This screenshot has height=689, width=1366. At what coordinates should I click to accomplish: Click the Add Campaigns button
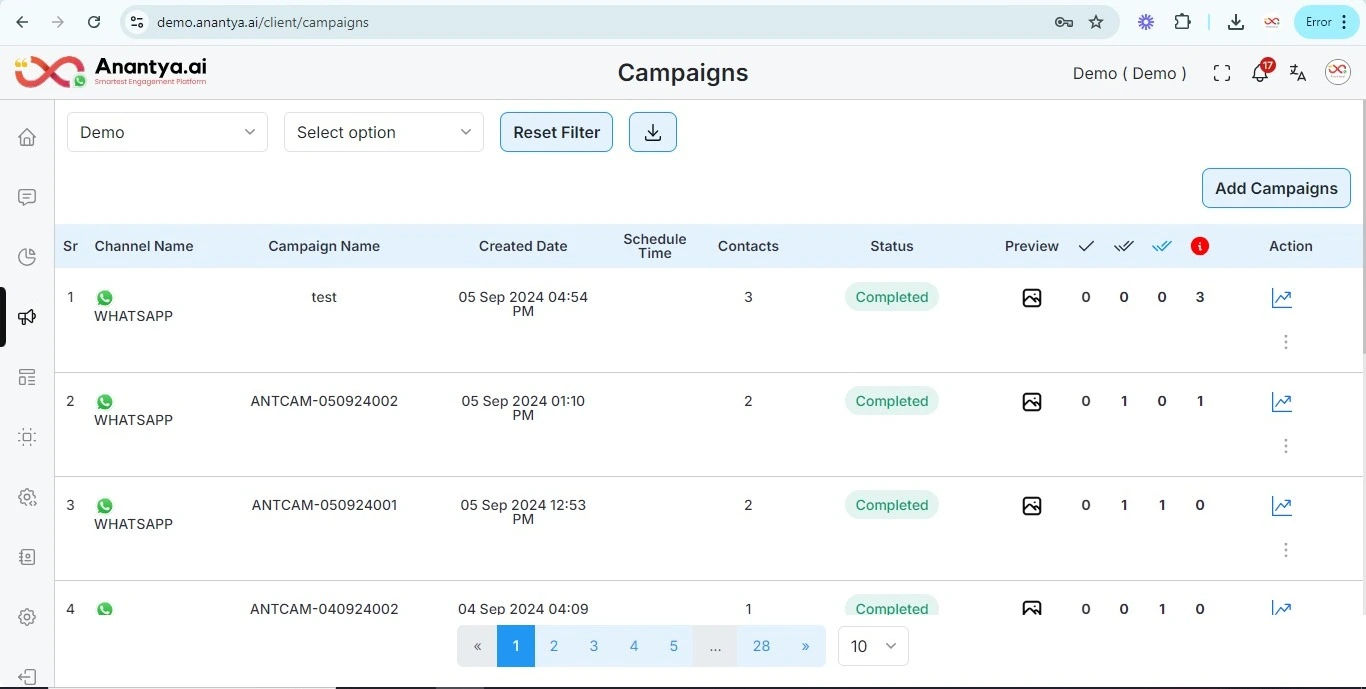1276,188
